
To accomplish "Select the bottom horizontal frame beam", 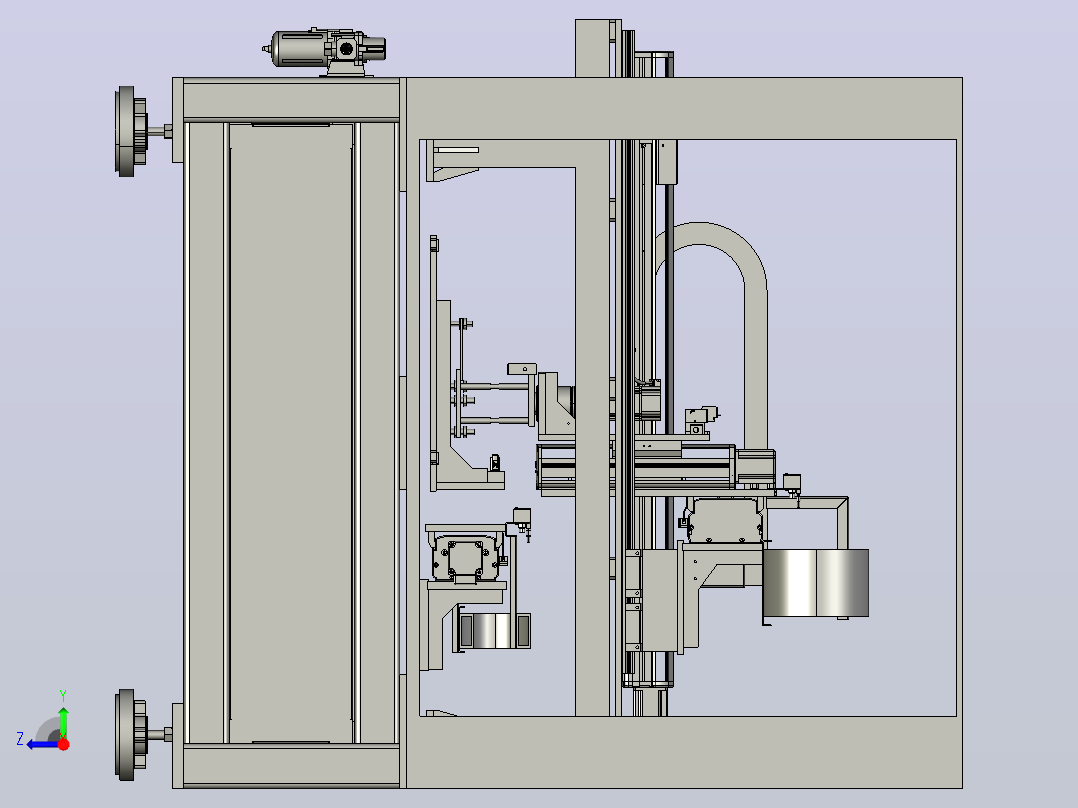I will 684,752.
